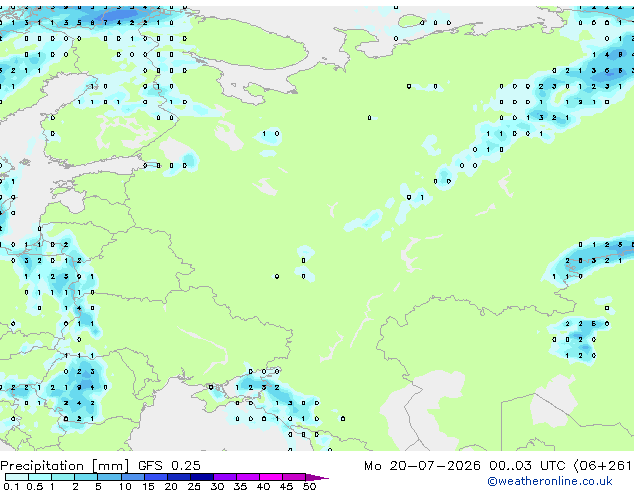Click the 'Precipitation [mm]' map title
This screenshot has height=490, width=634.
point(65,466)
